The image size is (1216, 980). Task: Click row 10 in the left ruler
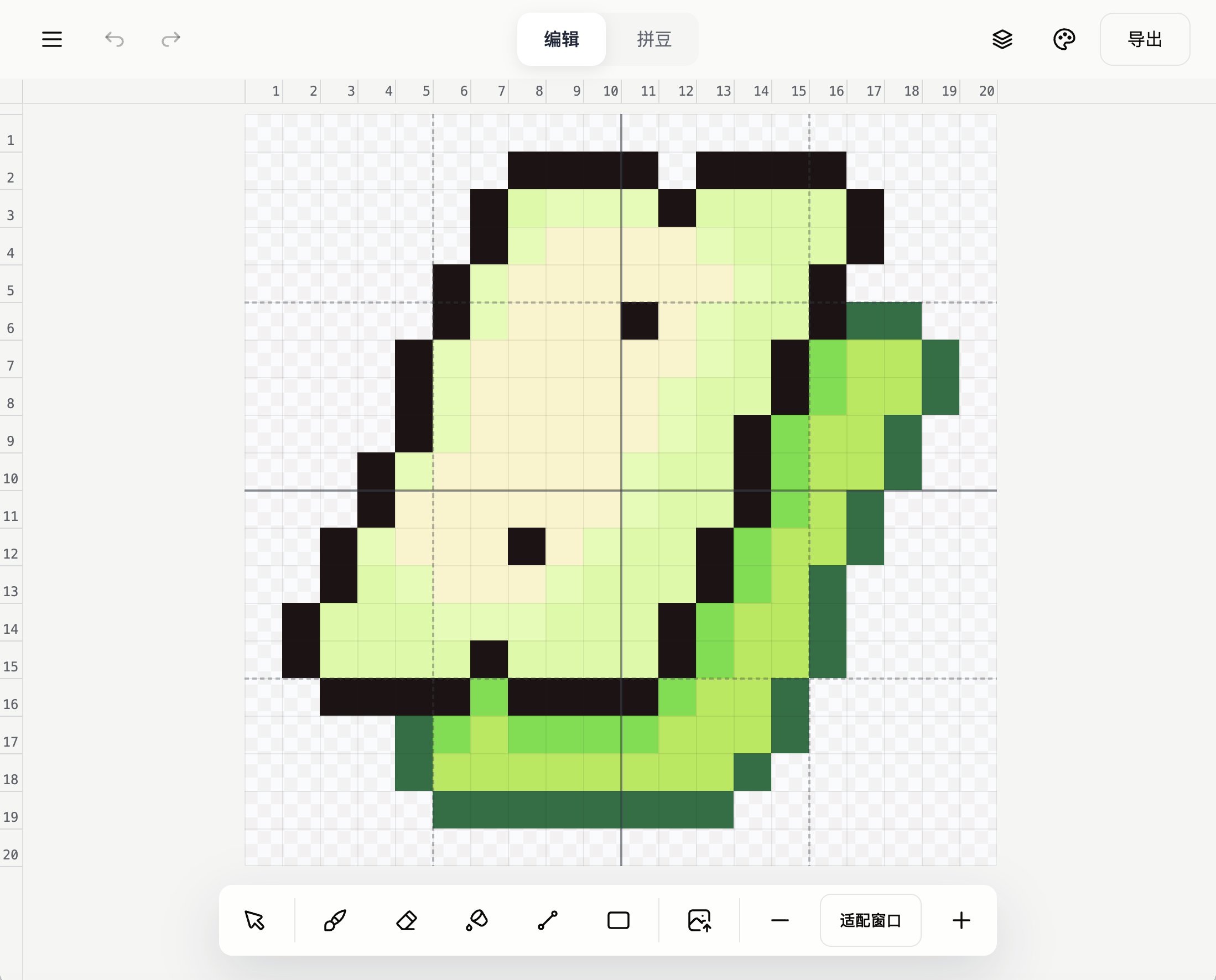(11, 472)
